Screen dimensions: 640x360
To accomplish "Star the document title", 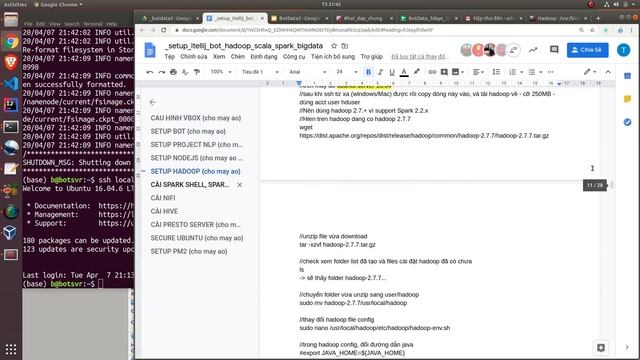I will point(334,46).
